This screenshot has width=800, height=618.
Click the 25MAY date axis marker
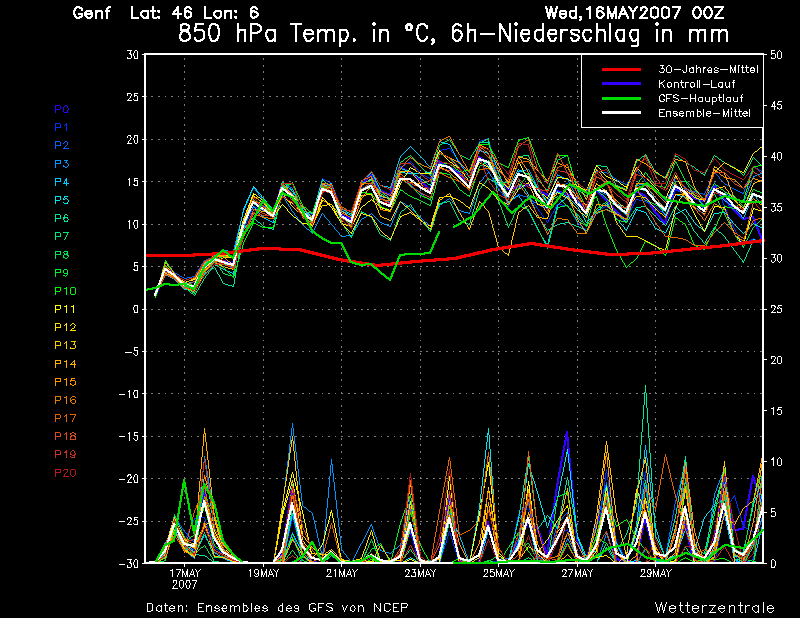(x=498, y=574)
